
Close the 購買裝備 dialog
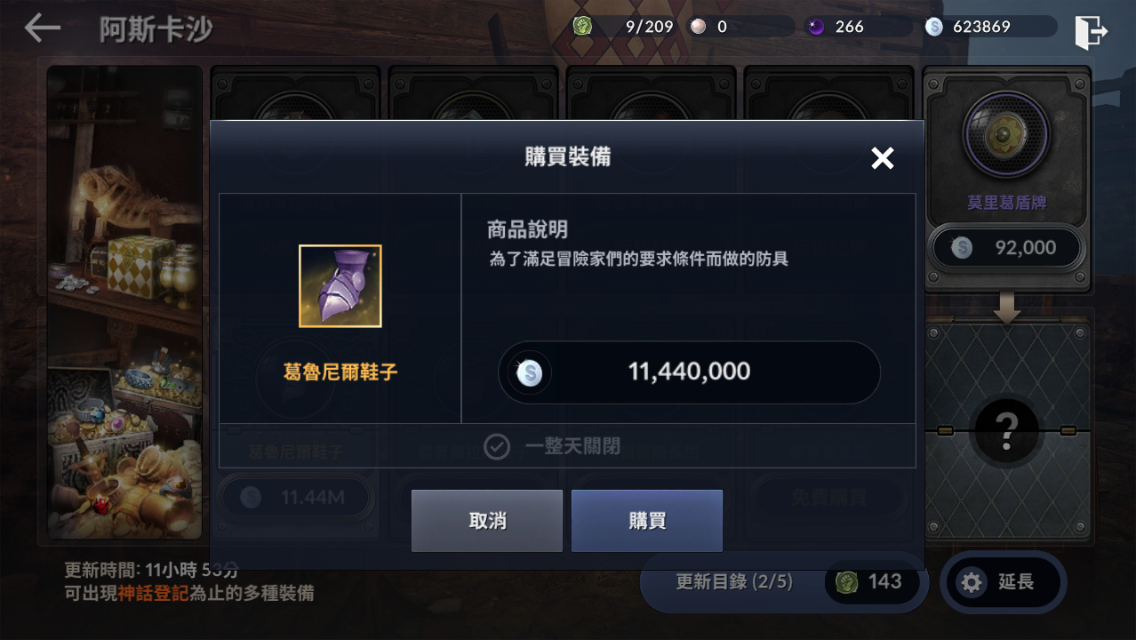coord(882,157)
